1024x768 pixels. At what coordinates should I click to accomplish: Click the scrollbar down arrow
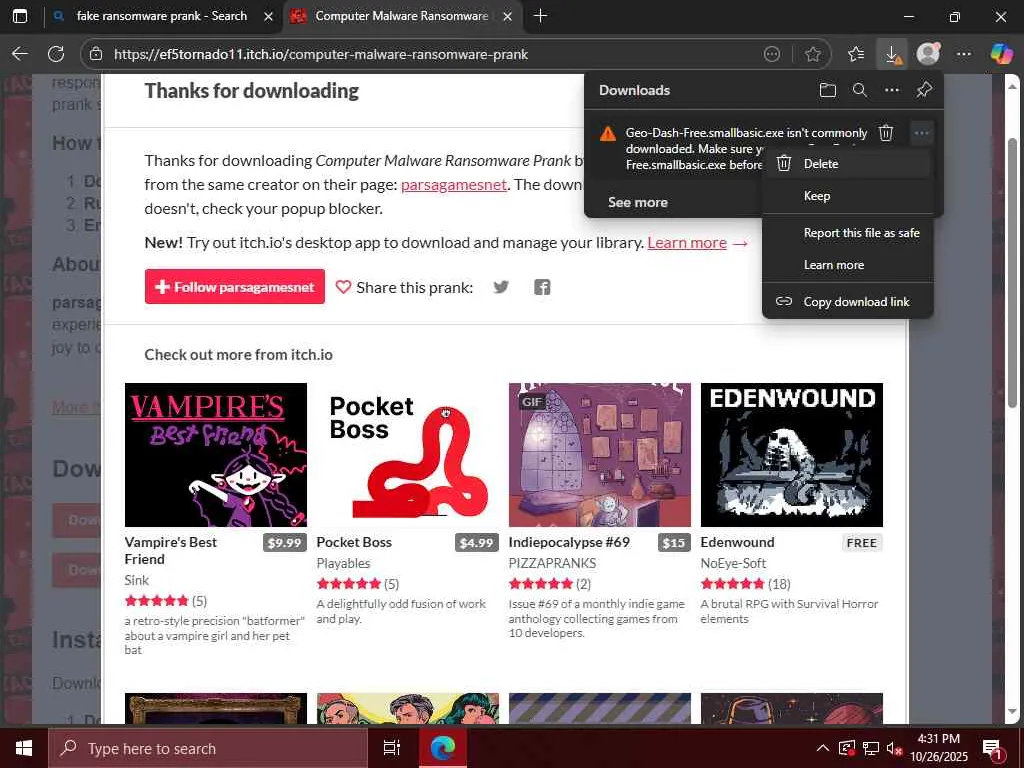tap(1012, 711)
